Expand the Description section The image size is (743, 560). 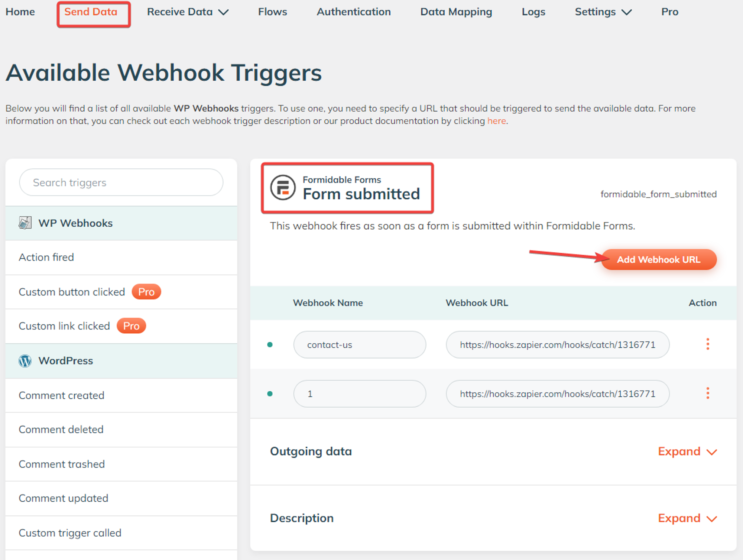point(687,519)
